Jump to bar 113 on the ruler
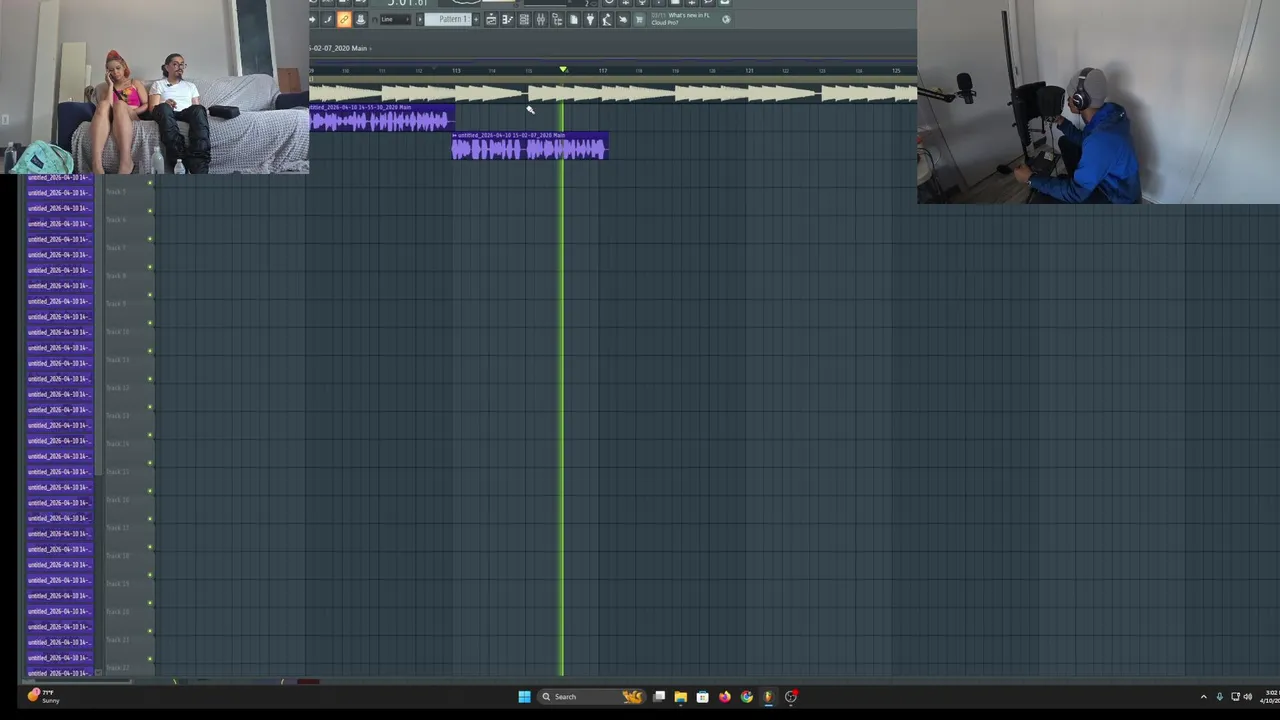1280x720 pixels. click(456, 70)
